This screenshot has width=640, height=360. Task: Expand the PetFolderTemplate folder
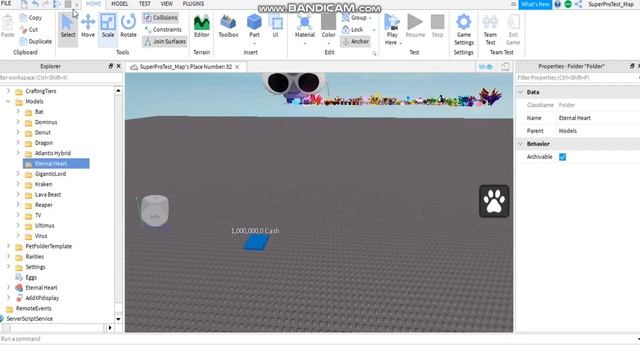[x=8, y=246]
